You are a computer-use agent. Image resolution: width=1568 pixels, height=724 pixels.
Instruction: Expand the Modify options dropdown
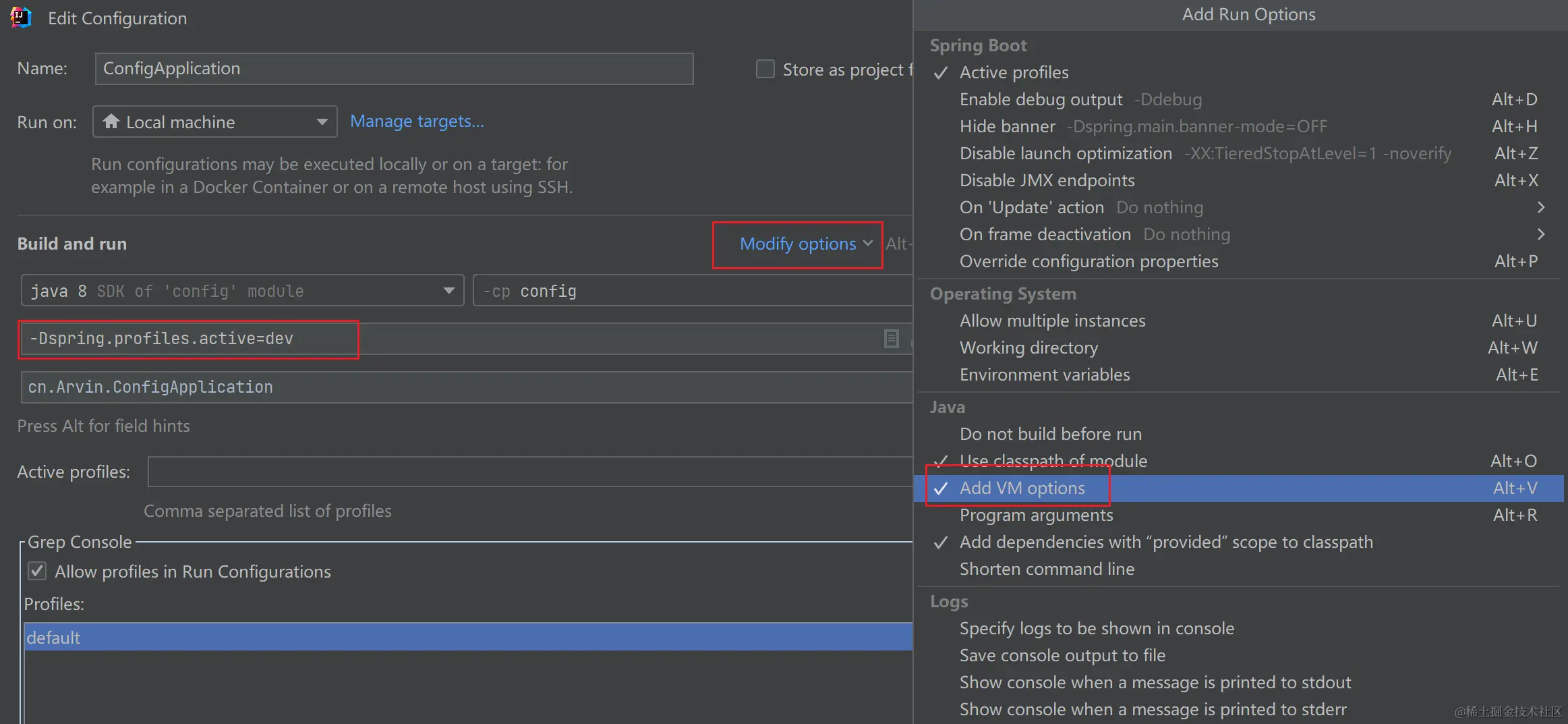(x=805, y=244)
